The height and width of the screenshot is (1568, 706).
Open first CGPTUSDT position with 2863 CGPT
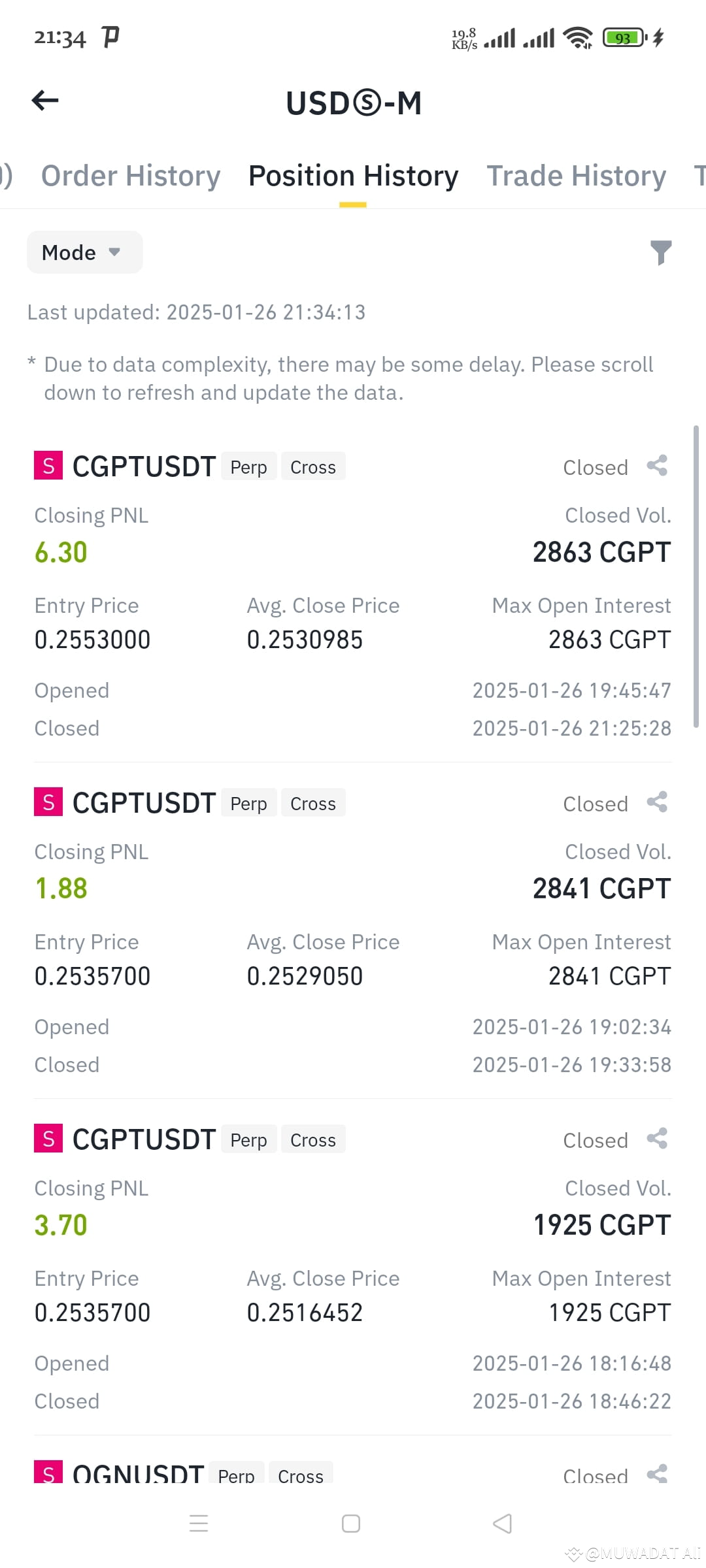(353, 596)
